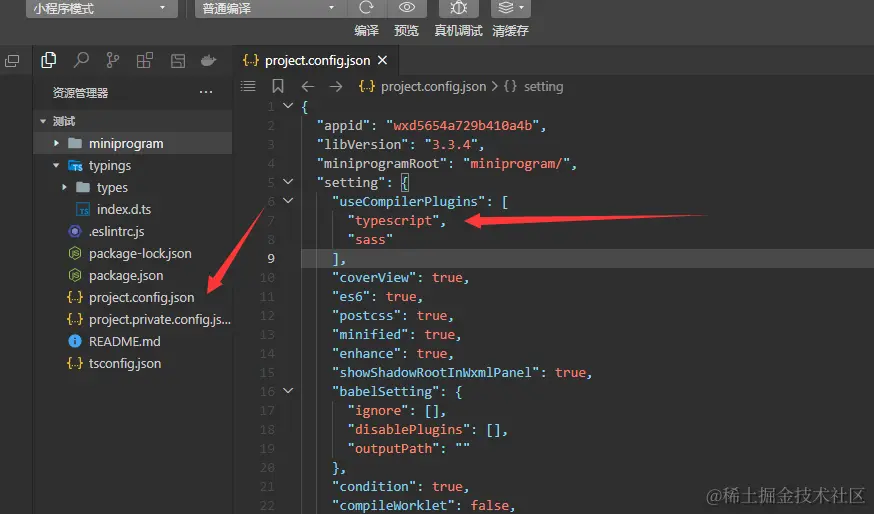Open the 小程序模式 mode dropdown
874x514 pixels.
pos(101,8)
